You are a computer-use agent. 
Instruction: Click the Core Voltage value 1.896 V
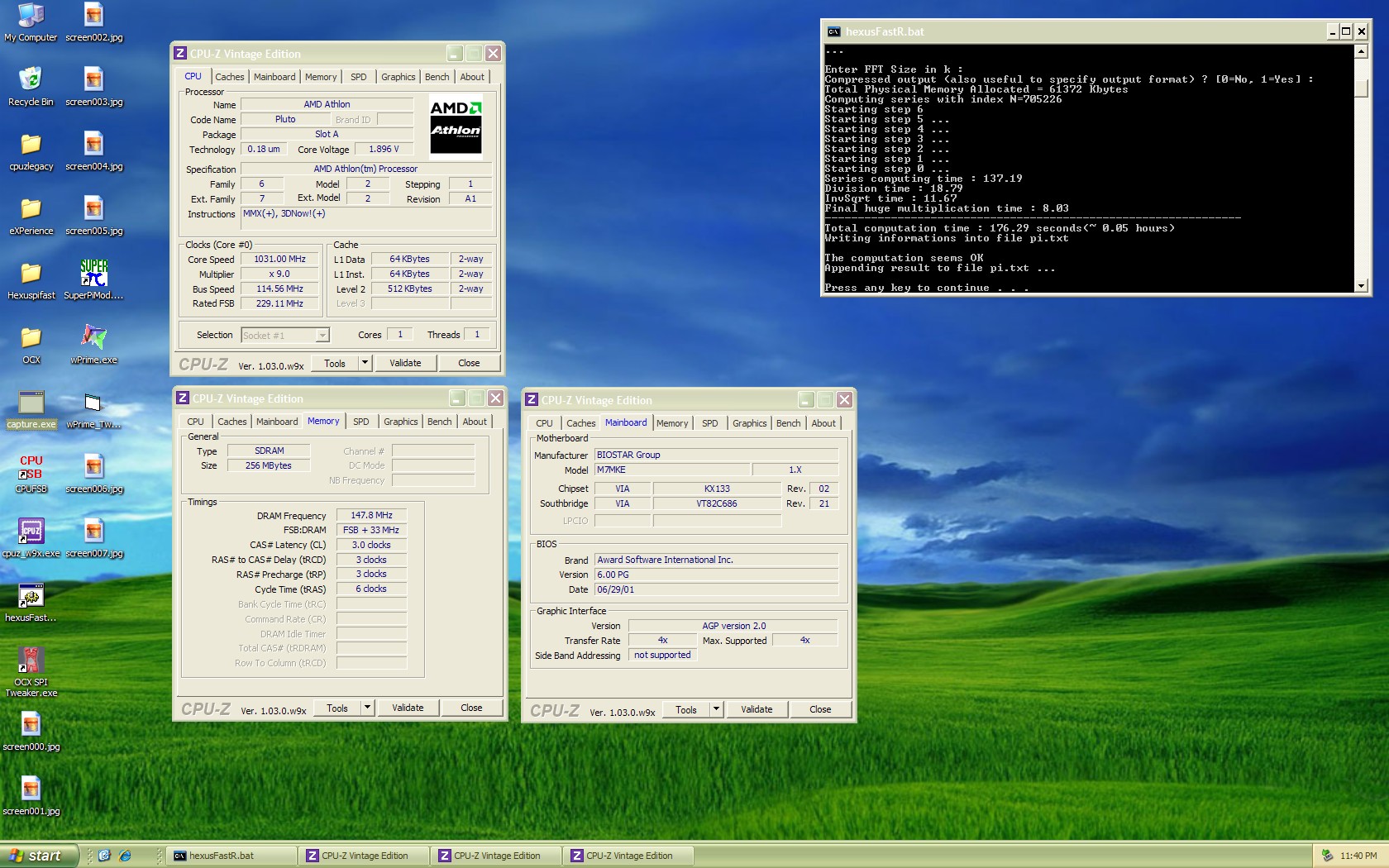click(x=384, y=150)
